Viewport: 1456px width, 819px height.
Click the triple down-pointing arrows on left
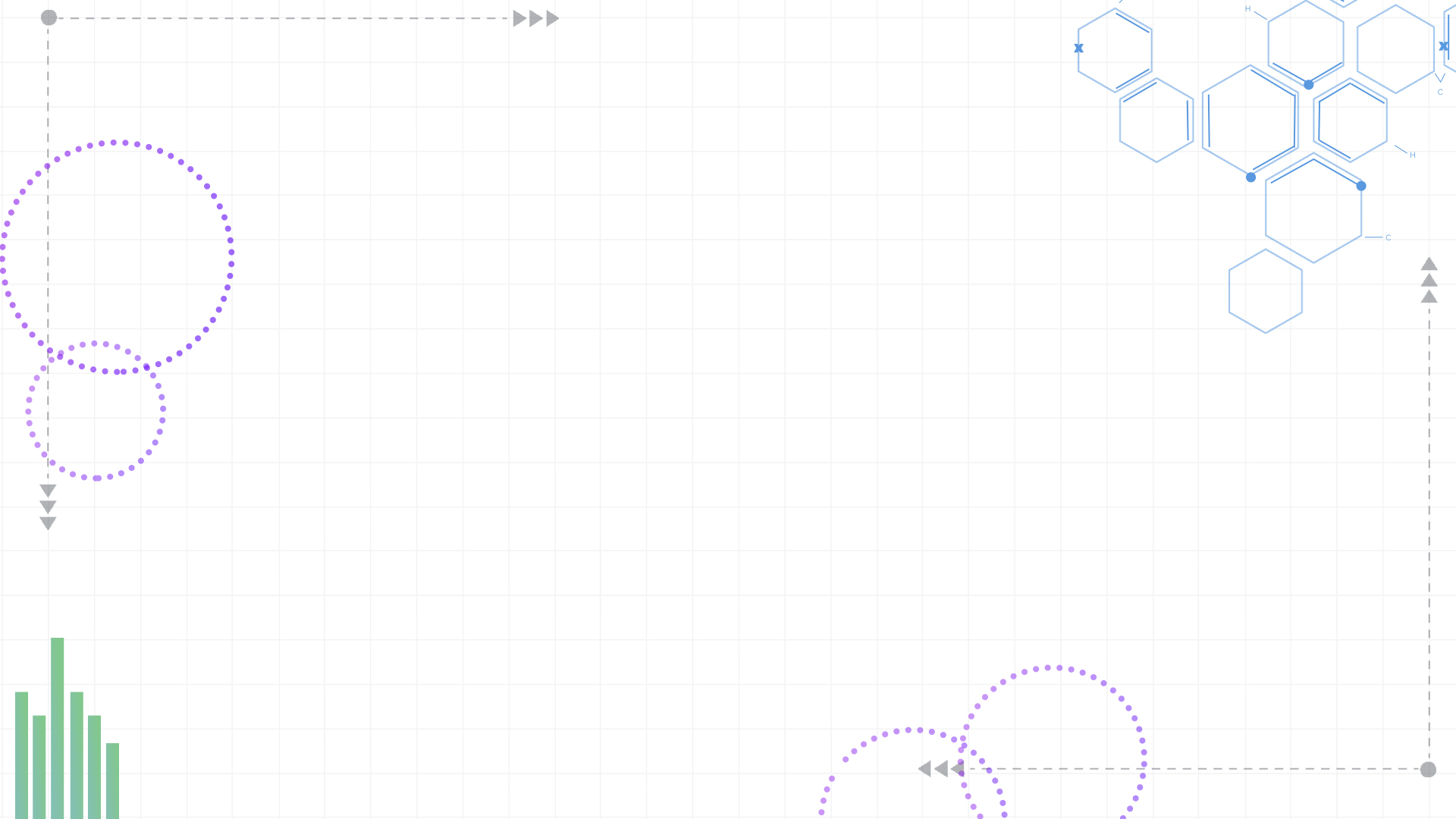[x=48, y=507]
